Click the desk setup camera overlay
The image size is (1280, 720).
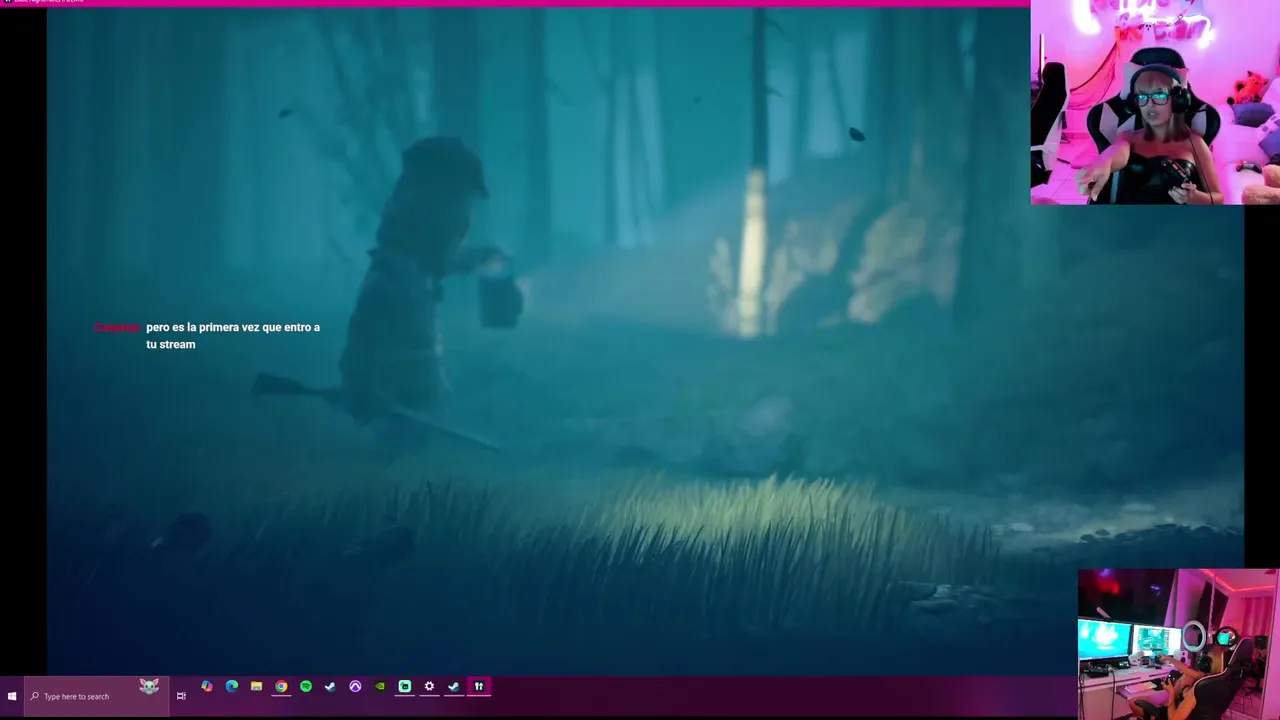pos(1178,644)
